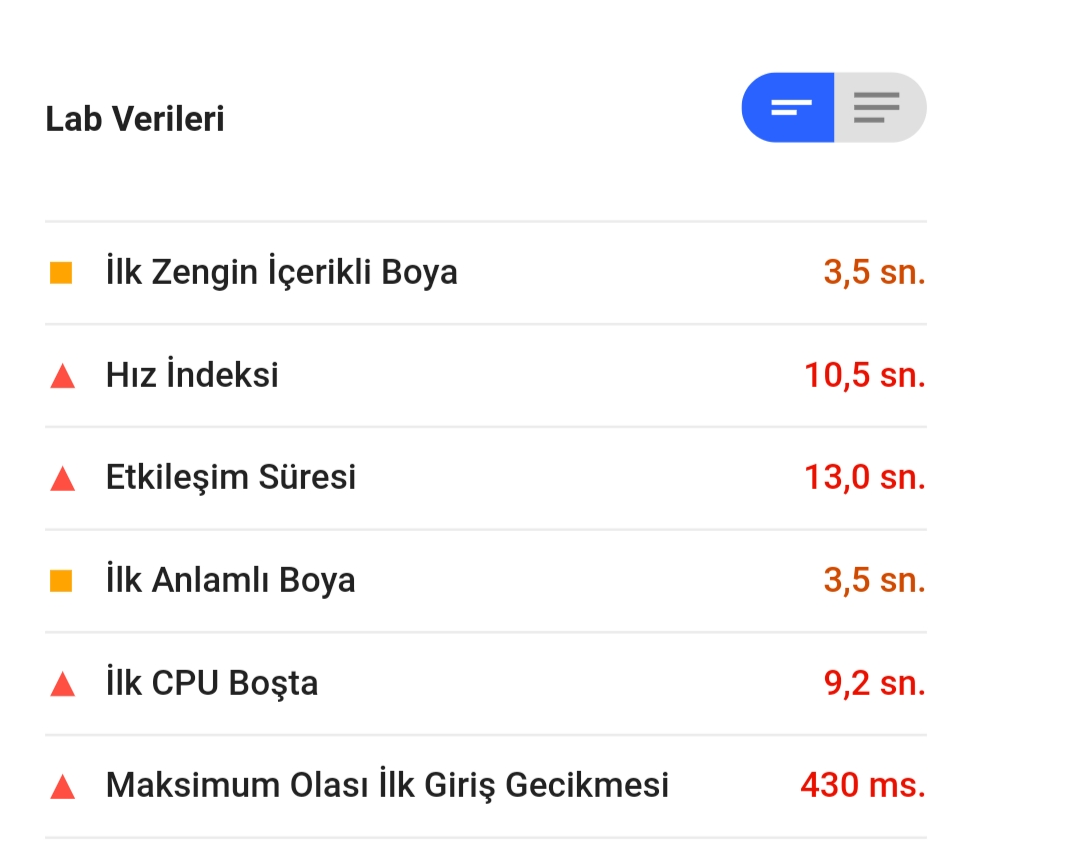Click red triangle icon beside Hız İndeksi
Viewport: 1079px width, 841px height.
[63, 376]
